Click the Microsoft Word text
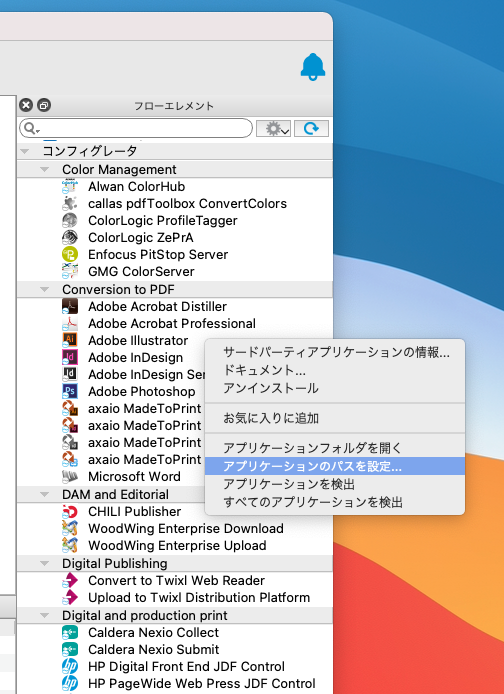504x694 pixels. click(134, 477)
